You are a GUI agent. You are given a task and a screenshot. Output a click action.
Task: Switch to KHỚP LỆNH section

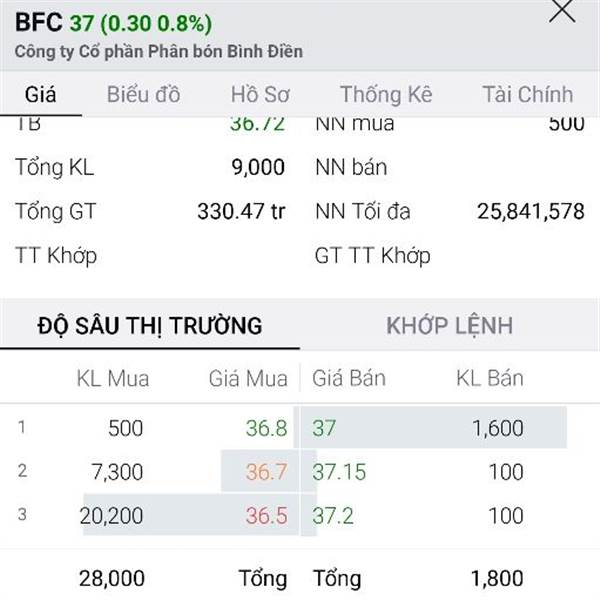450,326
